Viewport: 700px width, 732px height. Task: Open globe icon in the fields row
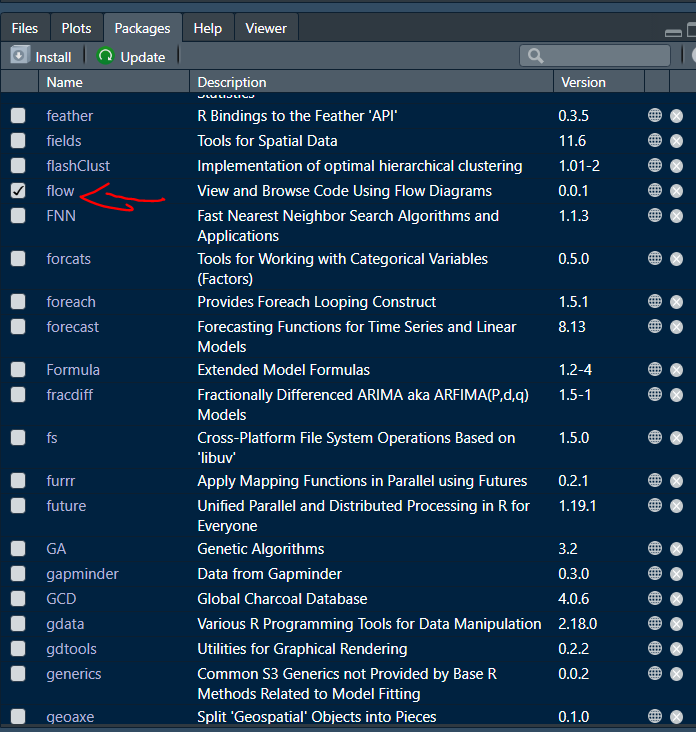coord(655,140)
